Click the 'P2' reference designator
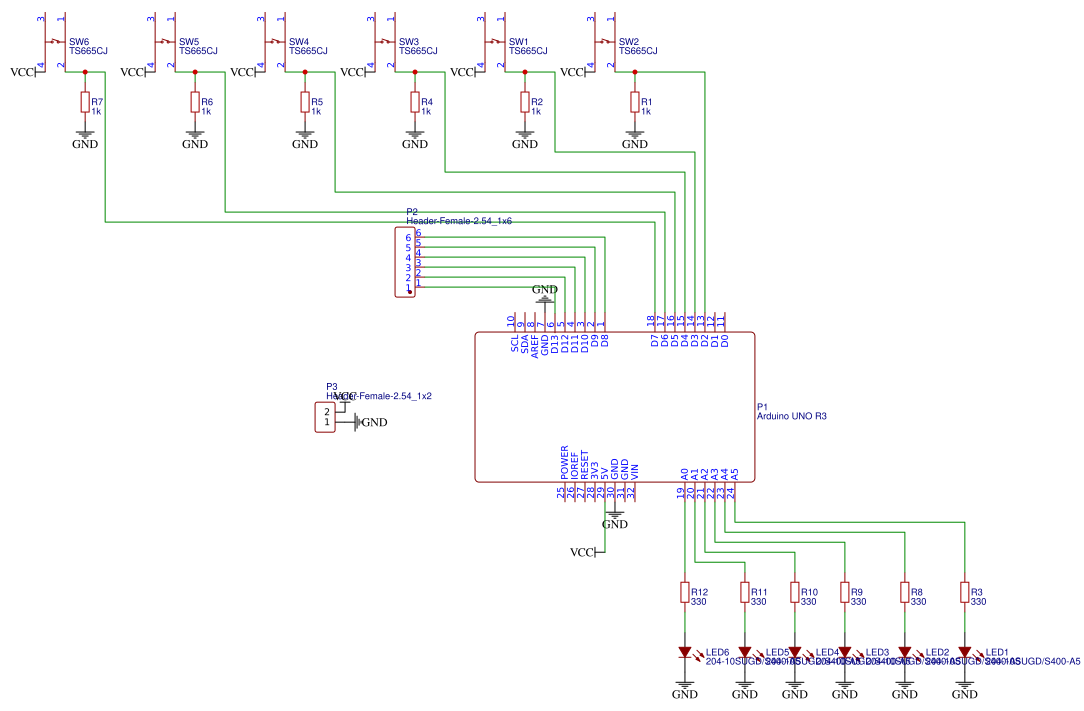 [412, 212]
